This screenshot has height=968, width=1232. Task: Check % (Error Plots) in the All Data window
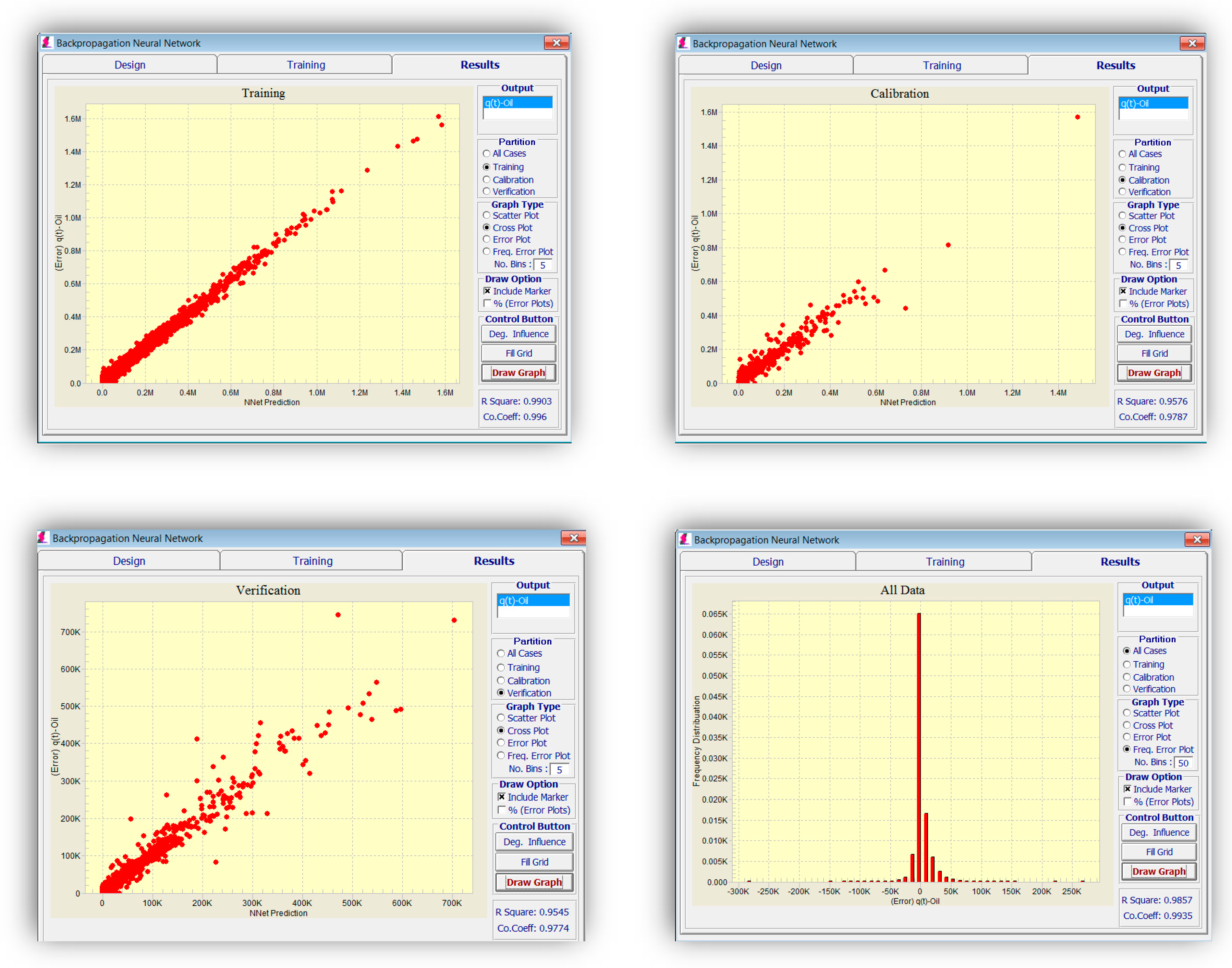[x=1159, y=802]
